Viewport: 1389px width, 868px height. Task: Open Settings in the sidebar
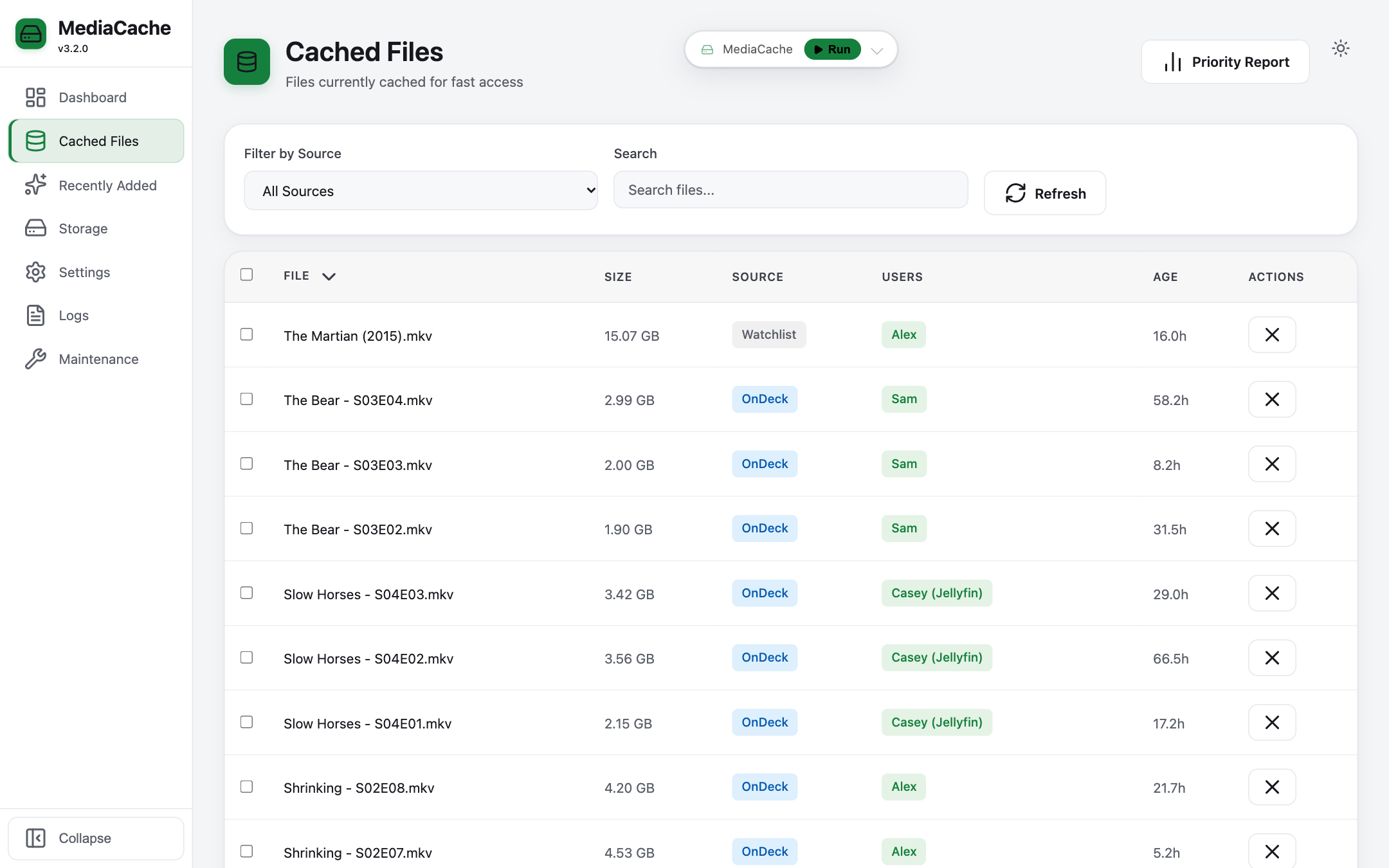point(96,272)
